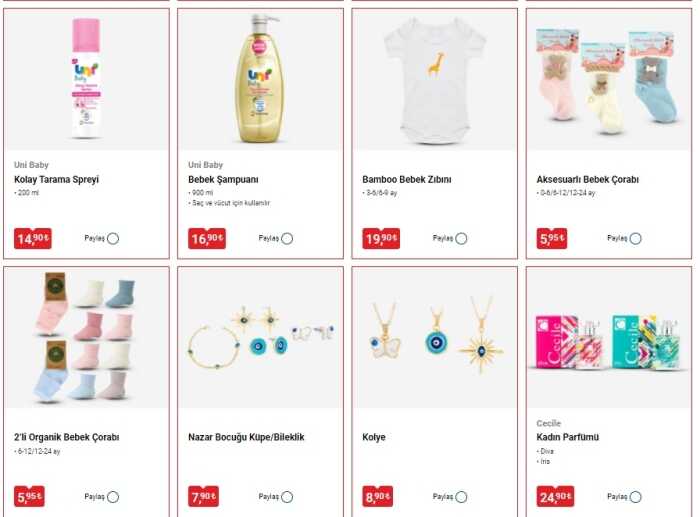Click the 14,90 price tag
The width and height of the screenshot is (700, 517).
(33, 238)
